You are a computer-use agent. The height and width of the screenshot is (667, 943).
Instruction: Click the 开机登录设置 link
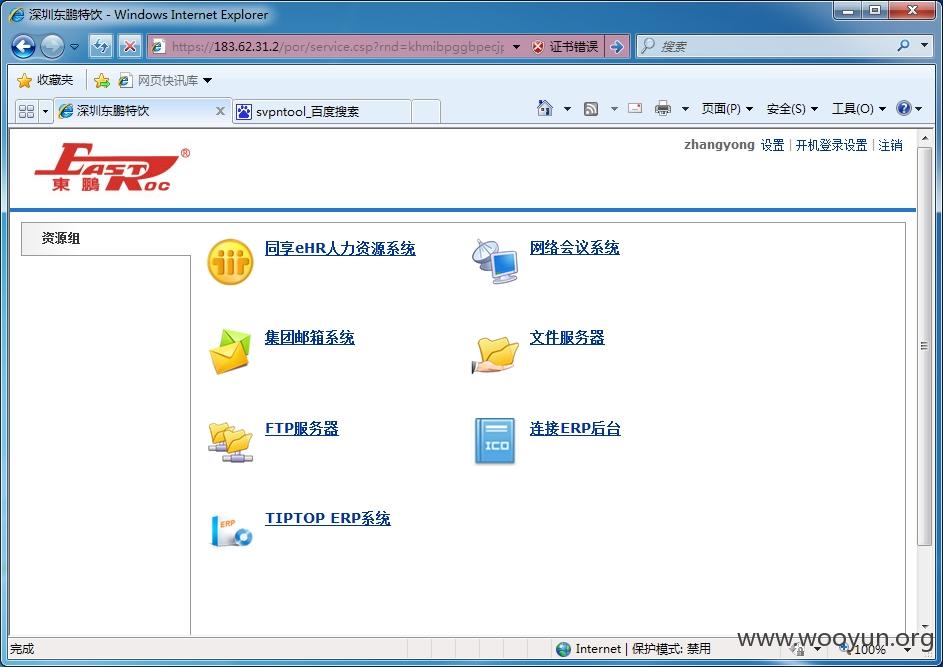click(x=831, y=145)
